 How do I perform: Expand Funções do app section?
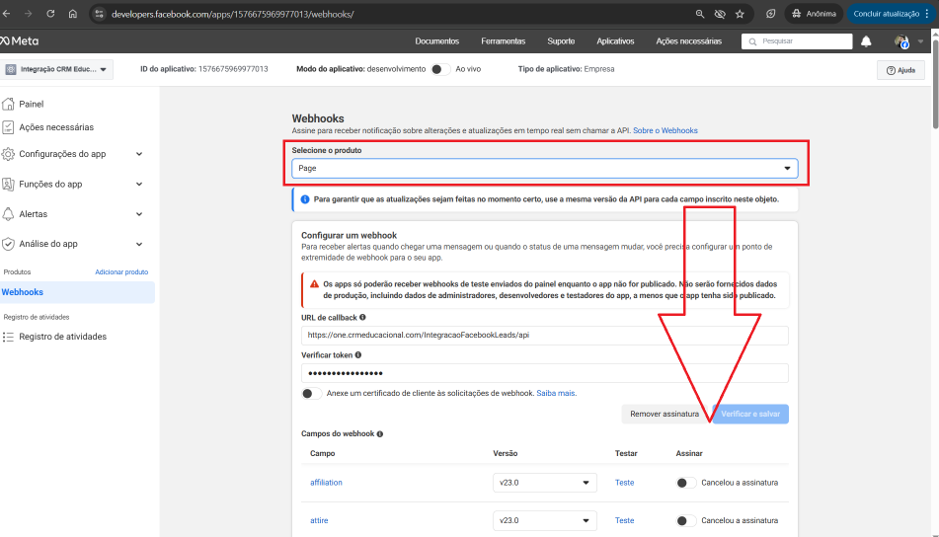coord(139,184)
